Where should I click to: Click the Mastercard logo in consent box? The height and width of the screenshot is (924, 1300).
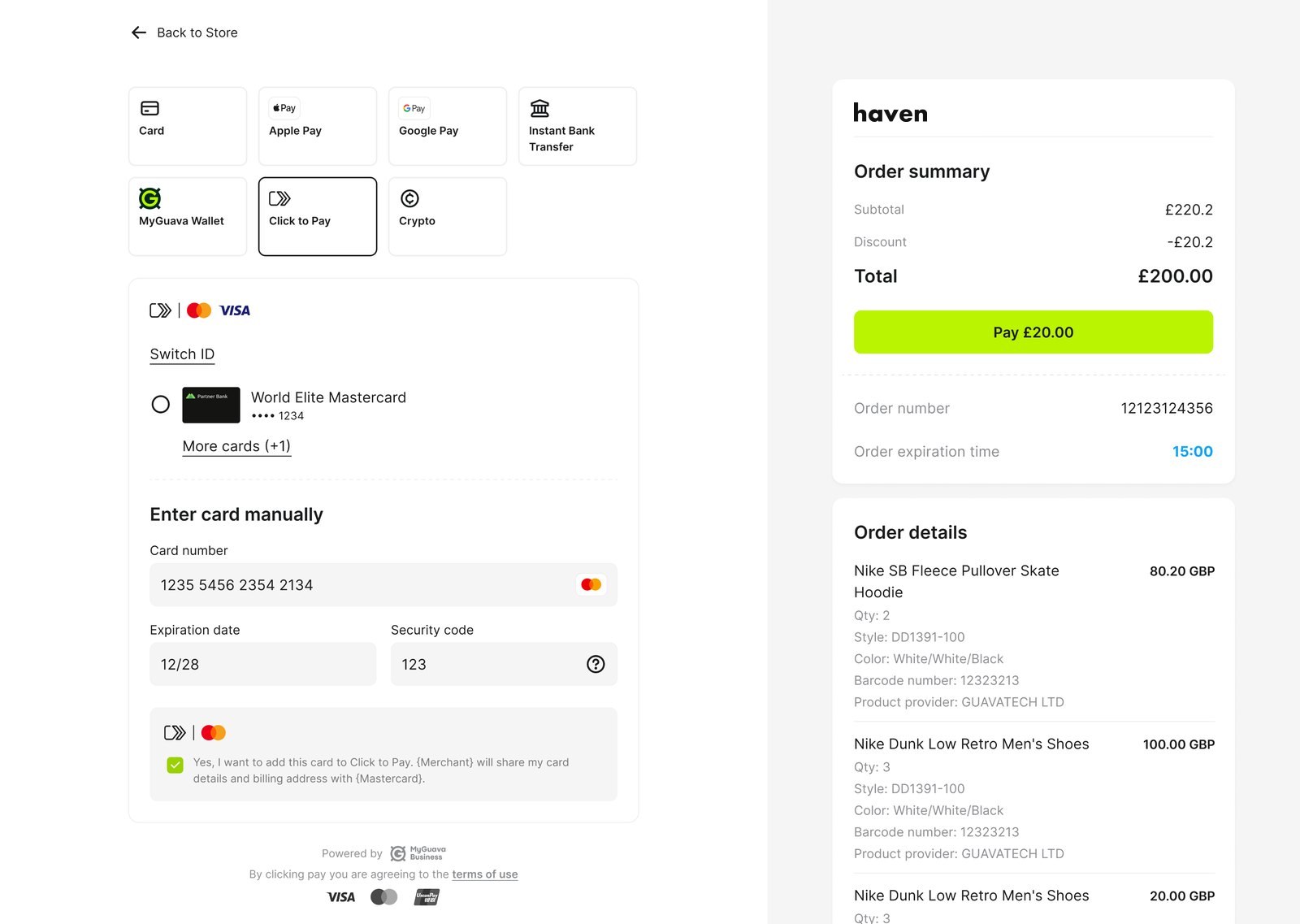pos(214,733)
